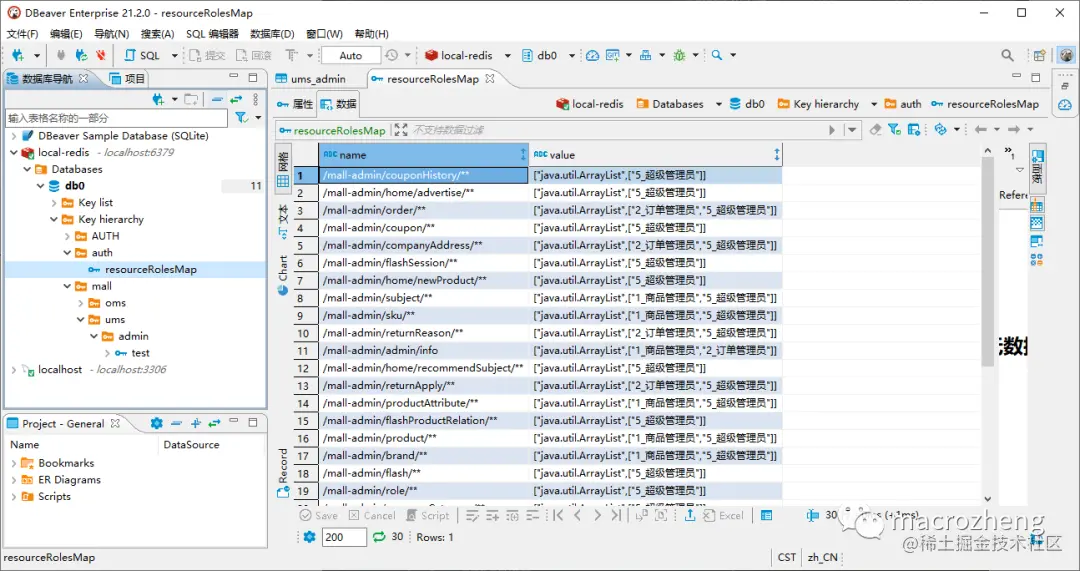The width and height of the screenshot is (1080, 571).
Task: Expand the oms folder
Action: pos(81,302)
